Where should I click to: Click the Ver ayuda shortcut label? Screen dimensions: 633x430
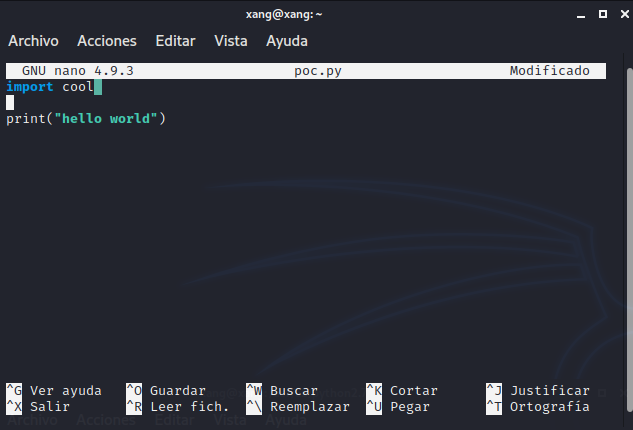(65, 391)
